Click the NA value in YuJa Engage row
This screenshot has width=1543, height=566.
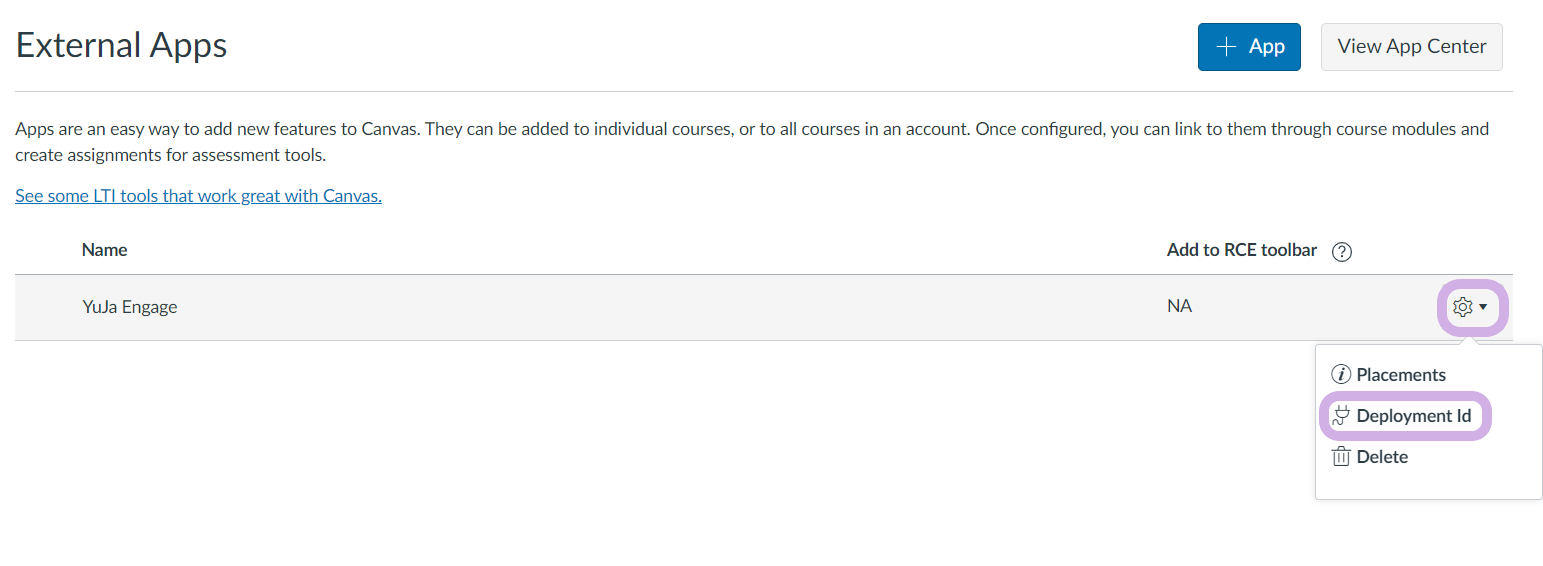click(x=1179, y=306)
